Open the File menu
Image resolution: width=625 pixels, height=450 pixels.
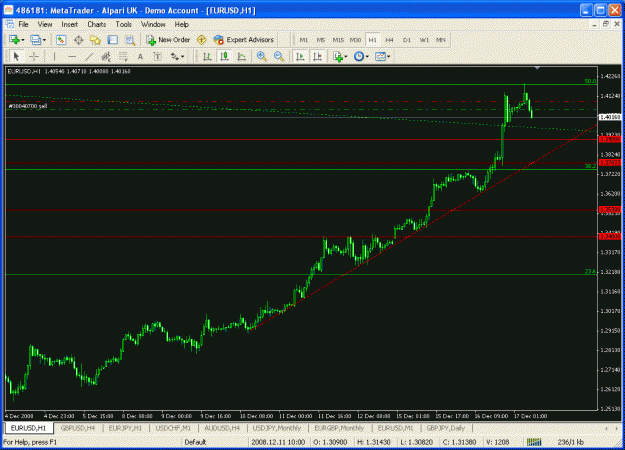coord(24,24)
